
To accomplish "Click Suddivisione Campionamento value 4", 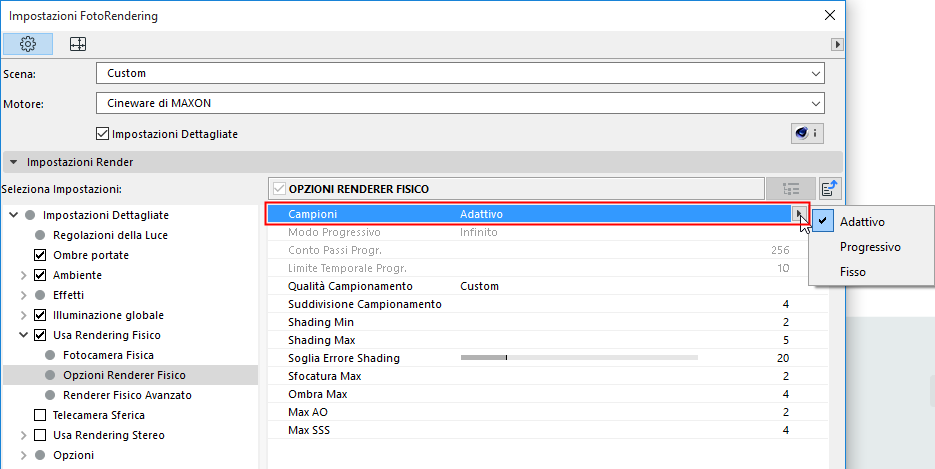I will (x=786, y=305).
